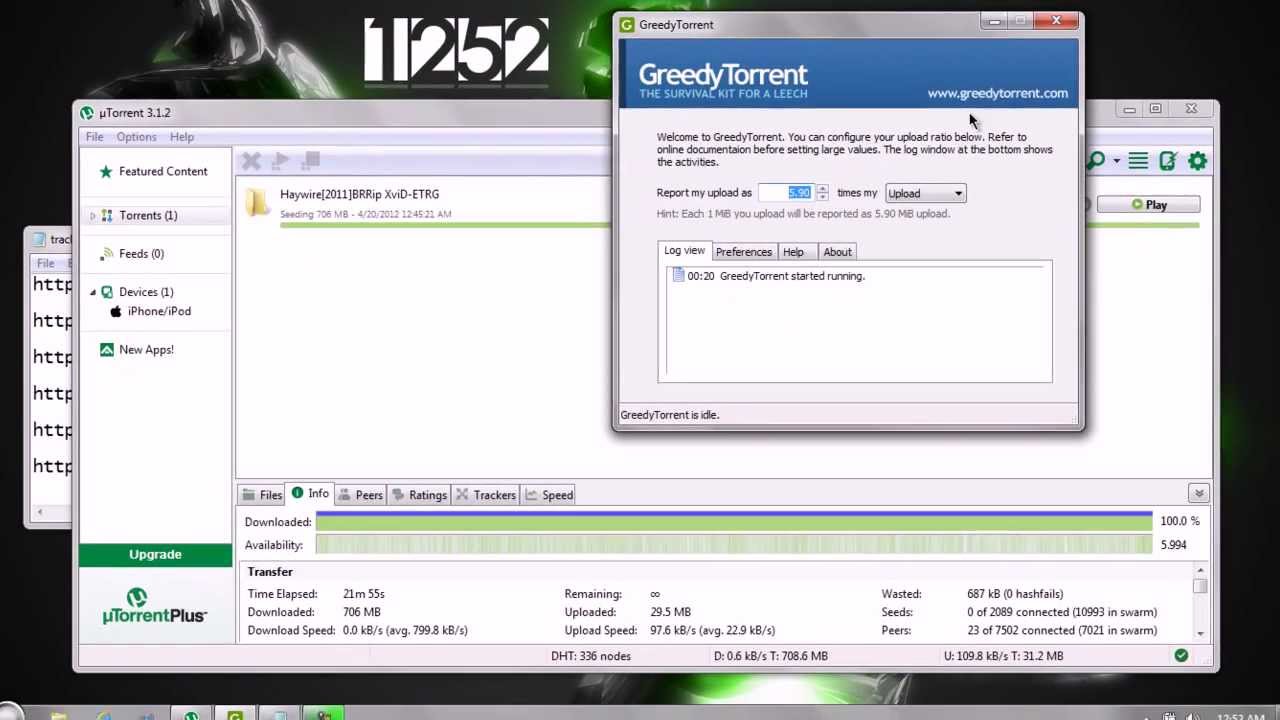
Task: Click the 'DHT: 336 nodes' status entry
Action: click(x=590, y=656)
